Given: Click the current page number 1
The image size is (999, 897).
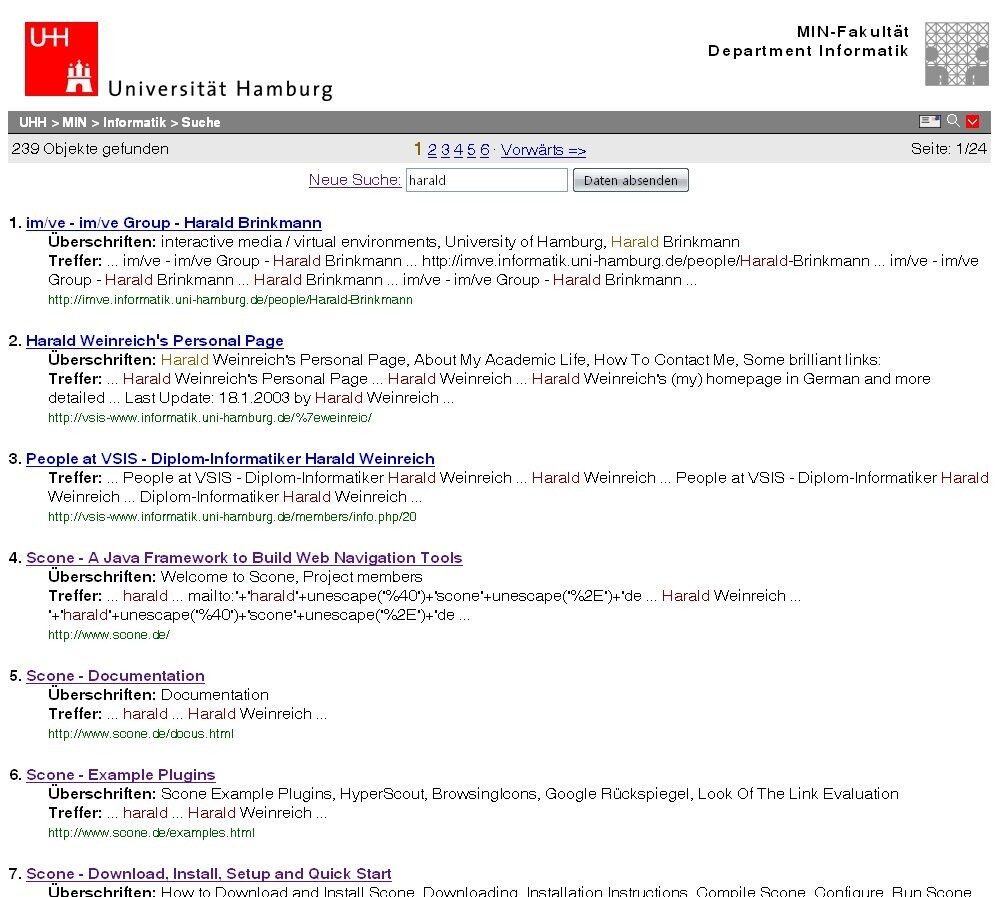Looking at the screenshot, I should (417, 149).
